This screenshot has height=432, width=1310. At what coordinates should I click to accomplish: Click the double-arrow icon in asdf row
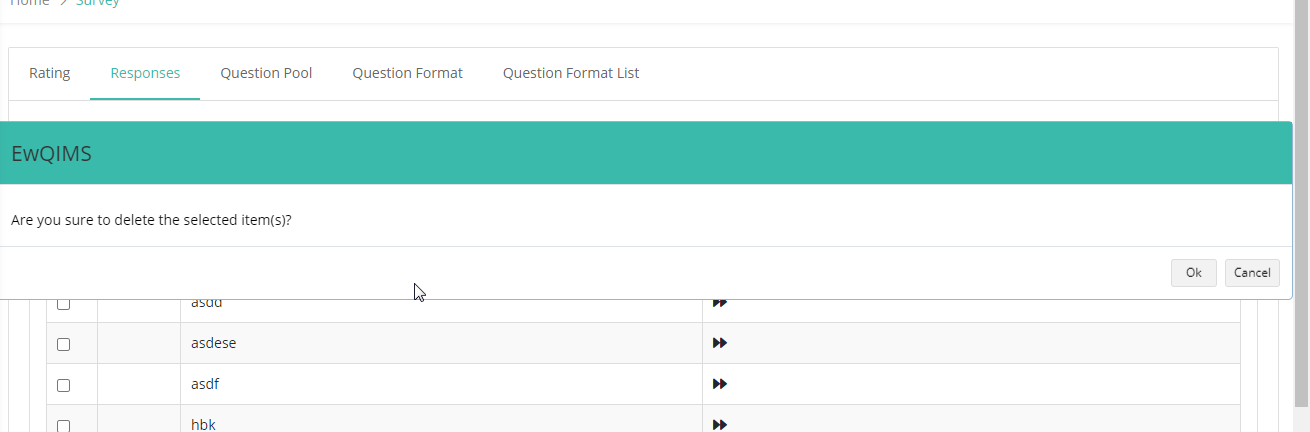pos(719,384)
